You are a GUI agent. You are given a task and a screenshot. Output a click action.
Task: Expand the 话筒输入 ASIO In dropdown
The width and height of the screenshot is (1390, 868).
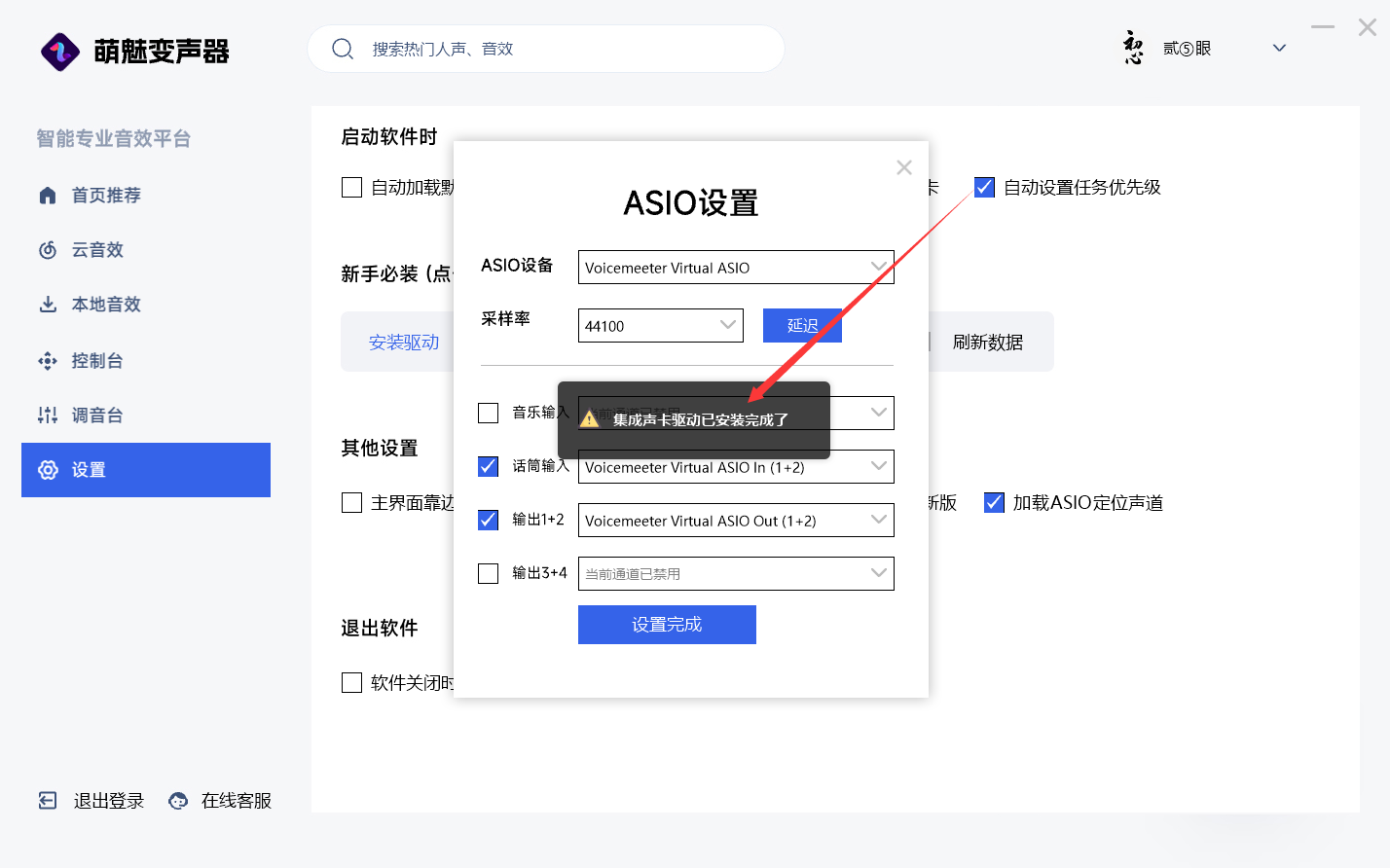pyautogui.click(x=736, y=467)
